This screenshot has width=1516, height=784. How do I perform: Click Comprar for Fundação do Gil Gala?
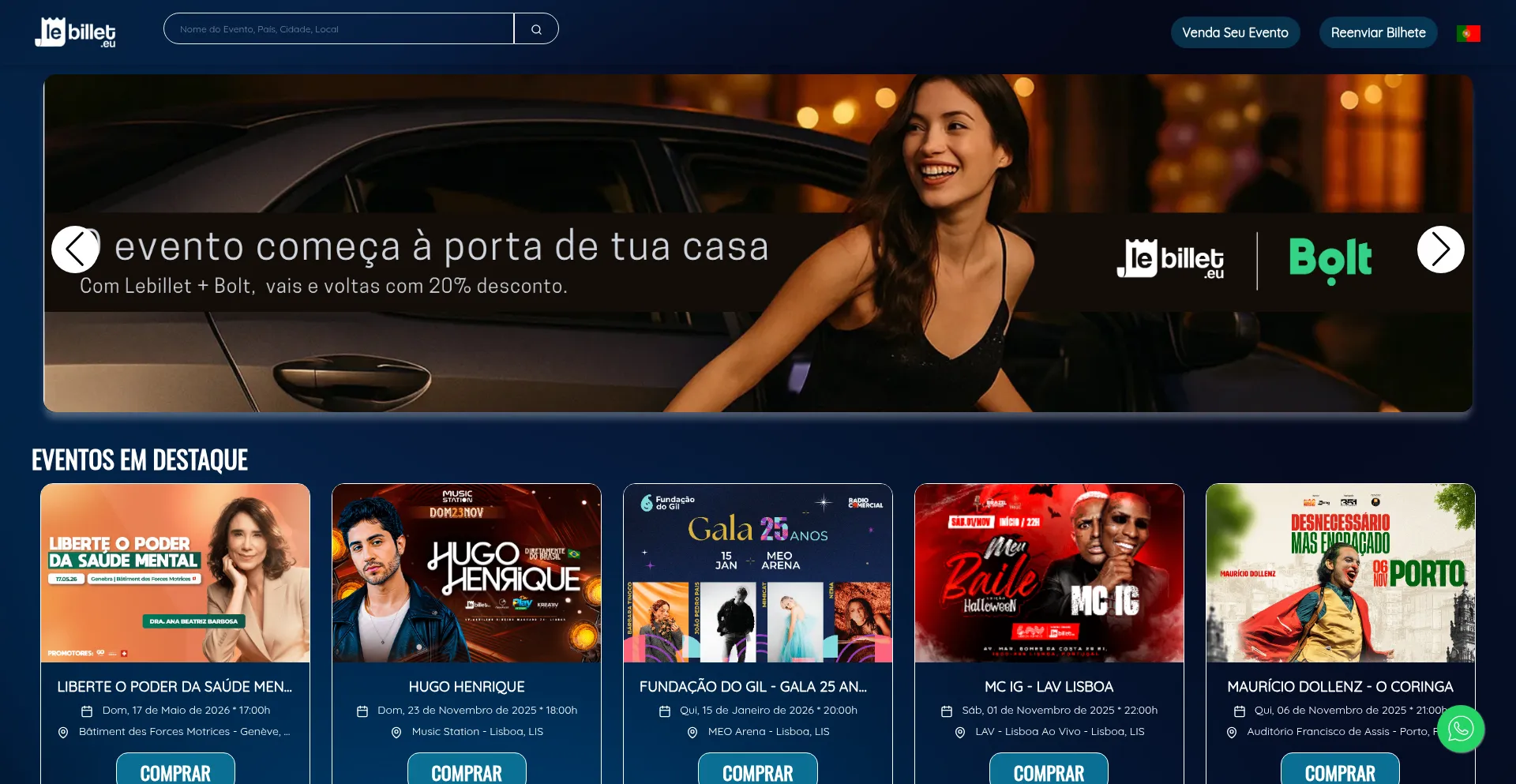click(x=758, y=771)
